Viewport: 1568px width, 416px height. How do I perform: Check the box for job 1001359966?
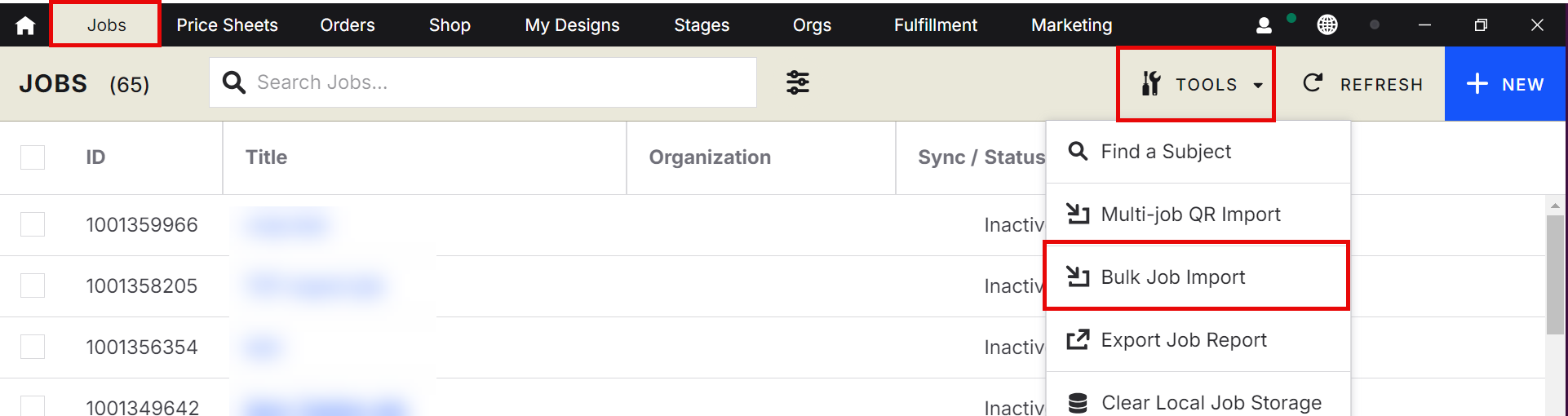33,224
